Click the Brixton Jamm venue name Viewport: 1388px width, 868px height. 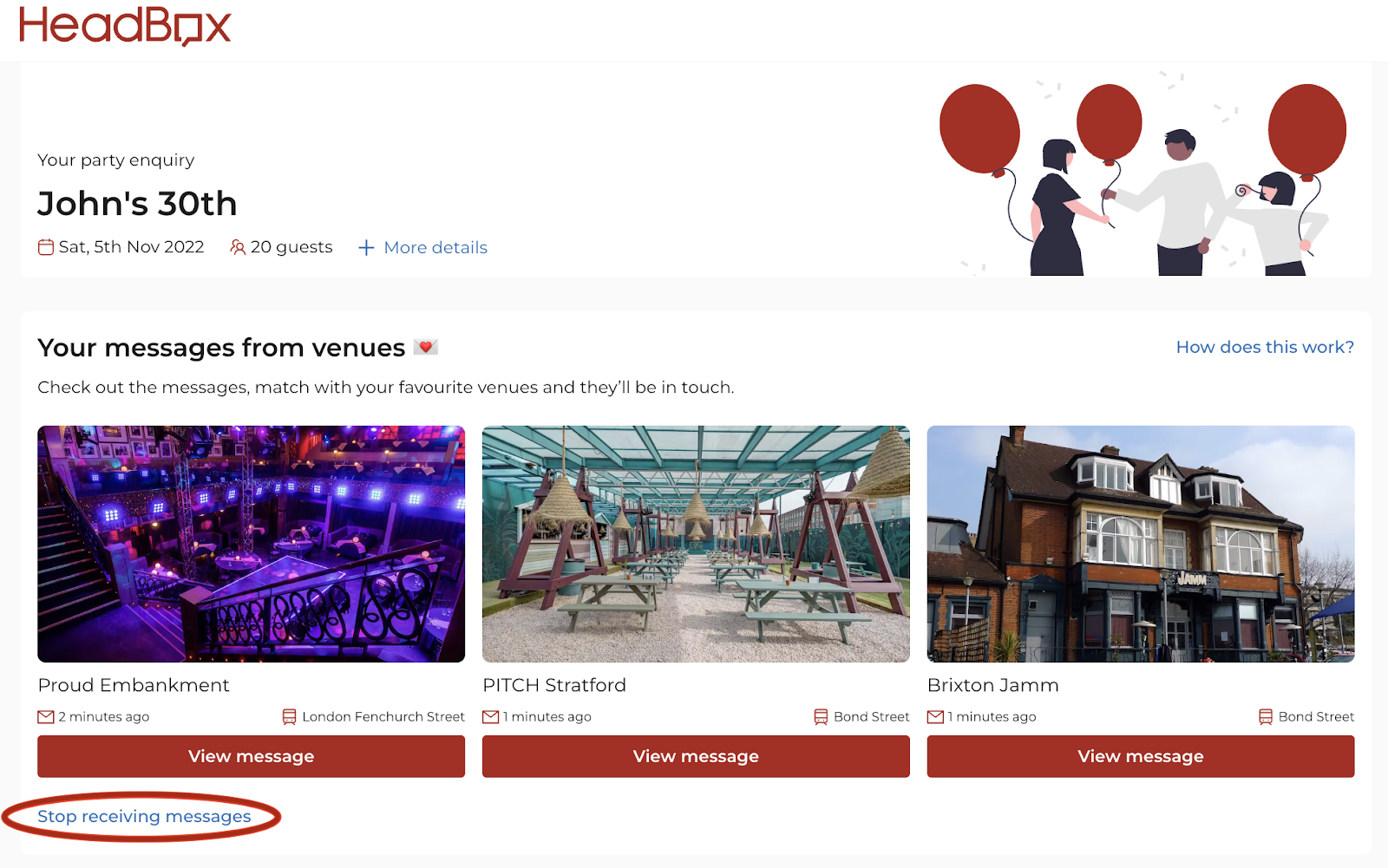(x=993, y=685)
